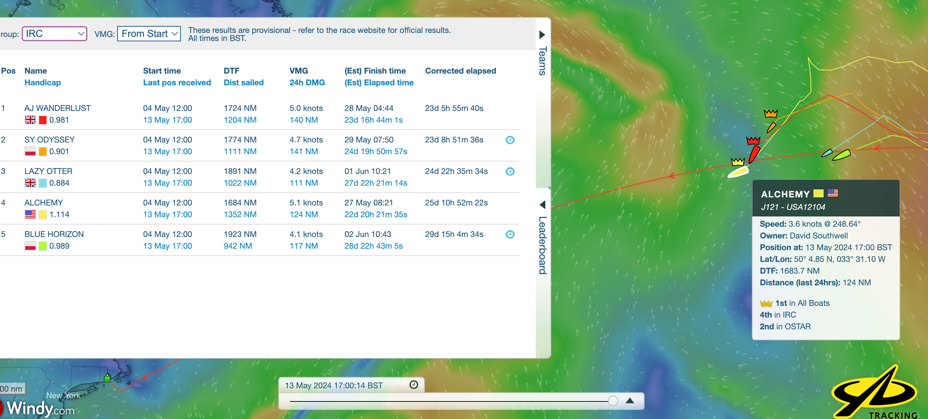This screenshot has height=419, width=928.
Task: Click the clock icon for LAZY OTTER
Action: point(510,172)
